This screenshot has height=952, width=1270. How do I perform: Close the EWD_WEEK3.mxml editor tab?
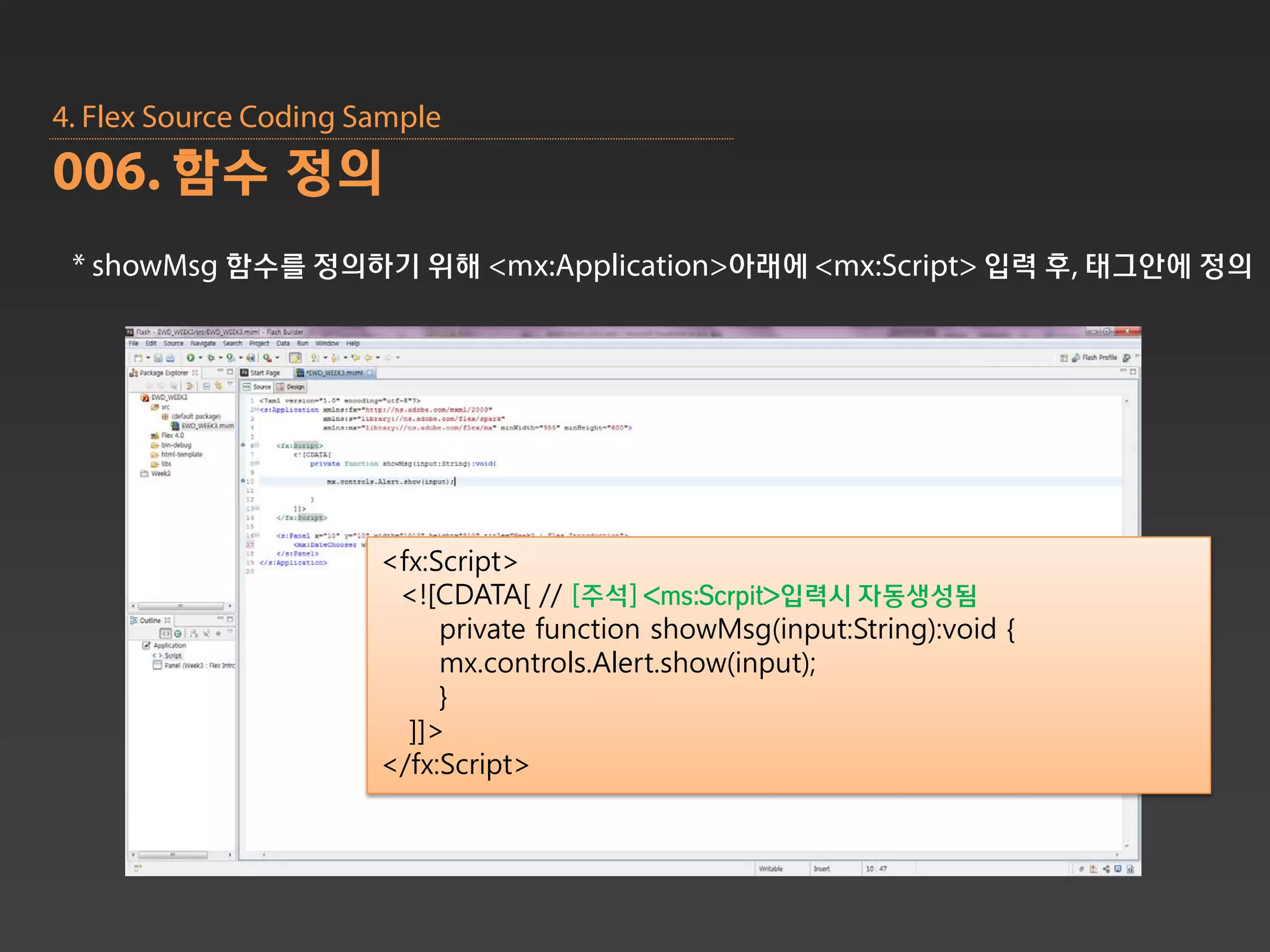pos(370,372)
